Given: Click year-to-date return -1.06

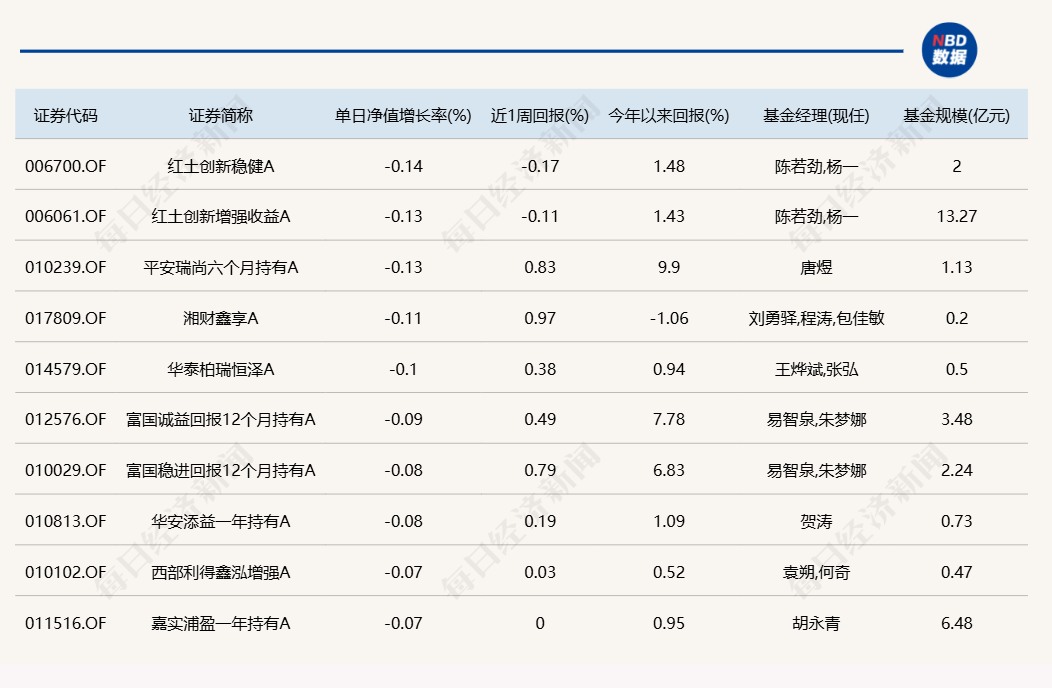Looking at the screenshot, I should pos(669,318).
